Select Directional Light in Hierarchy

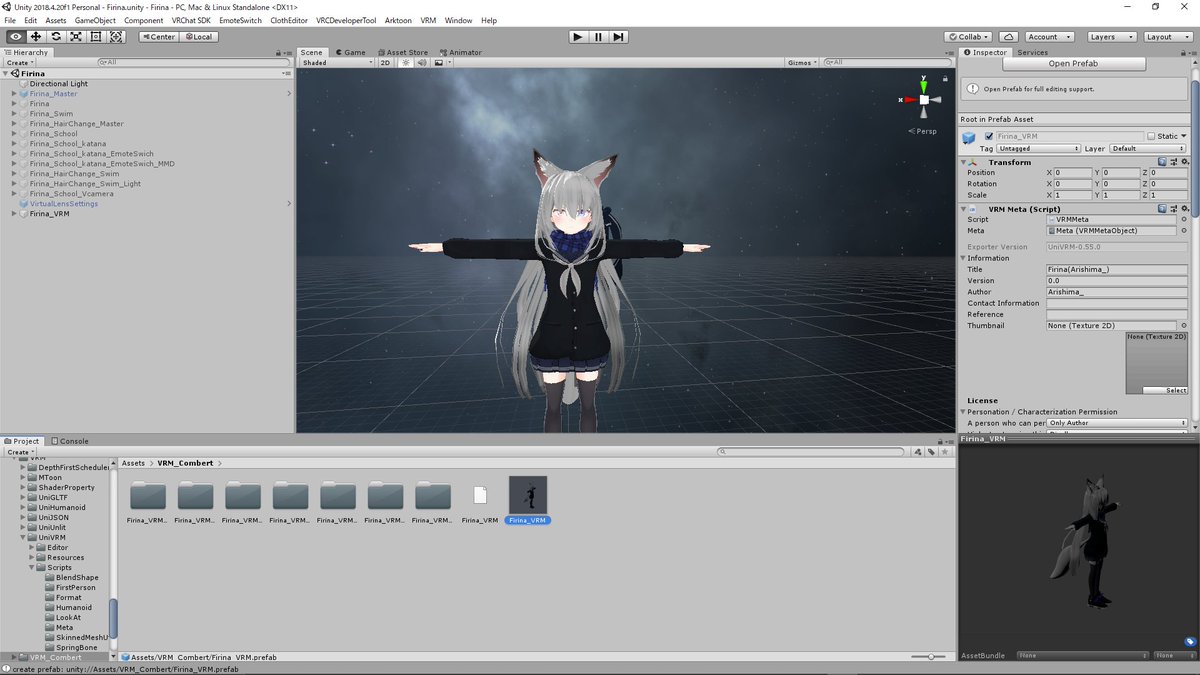58,84
